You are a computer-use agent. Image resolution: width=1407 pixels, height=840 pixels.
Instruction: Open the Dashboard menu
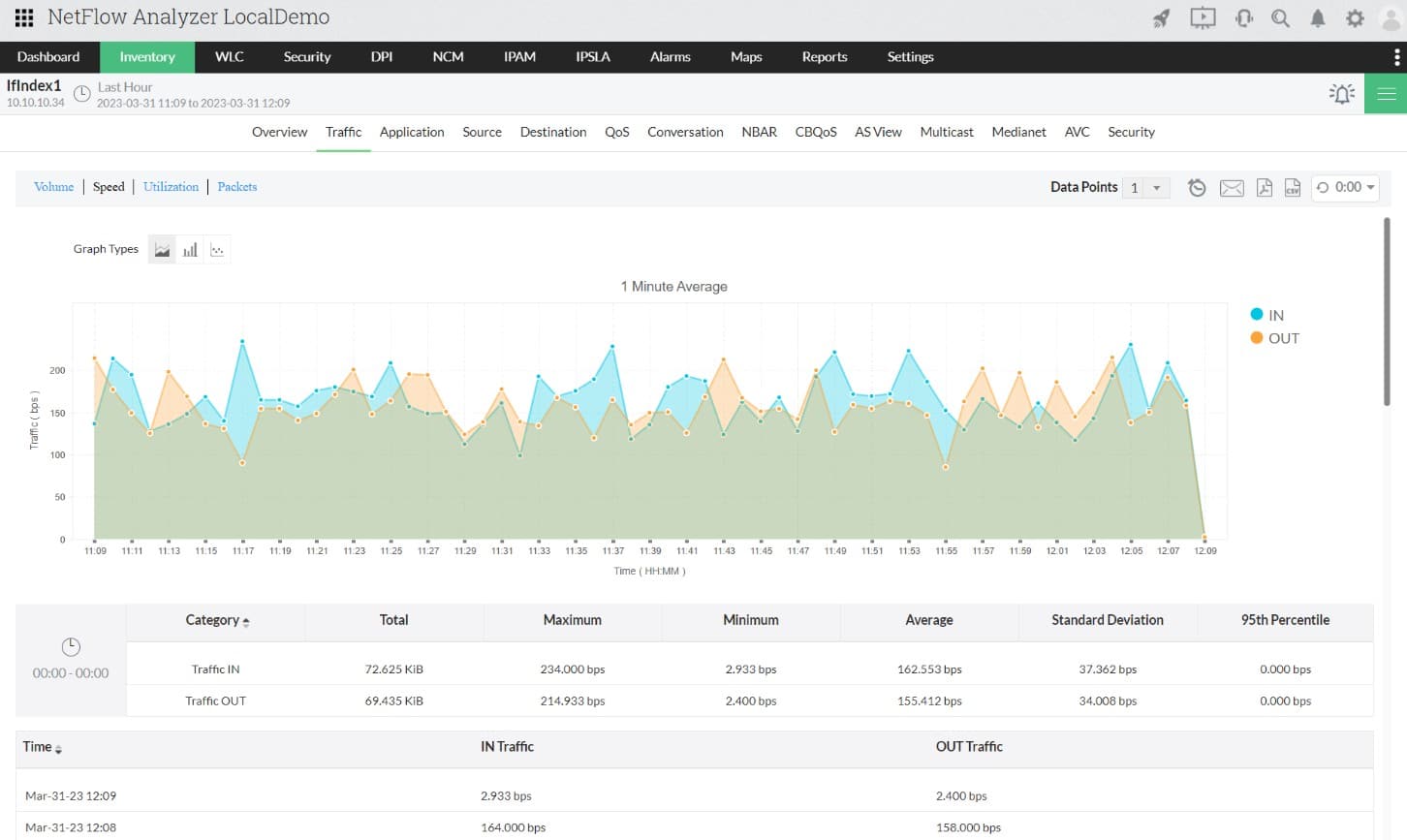tap(48, 57)
